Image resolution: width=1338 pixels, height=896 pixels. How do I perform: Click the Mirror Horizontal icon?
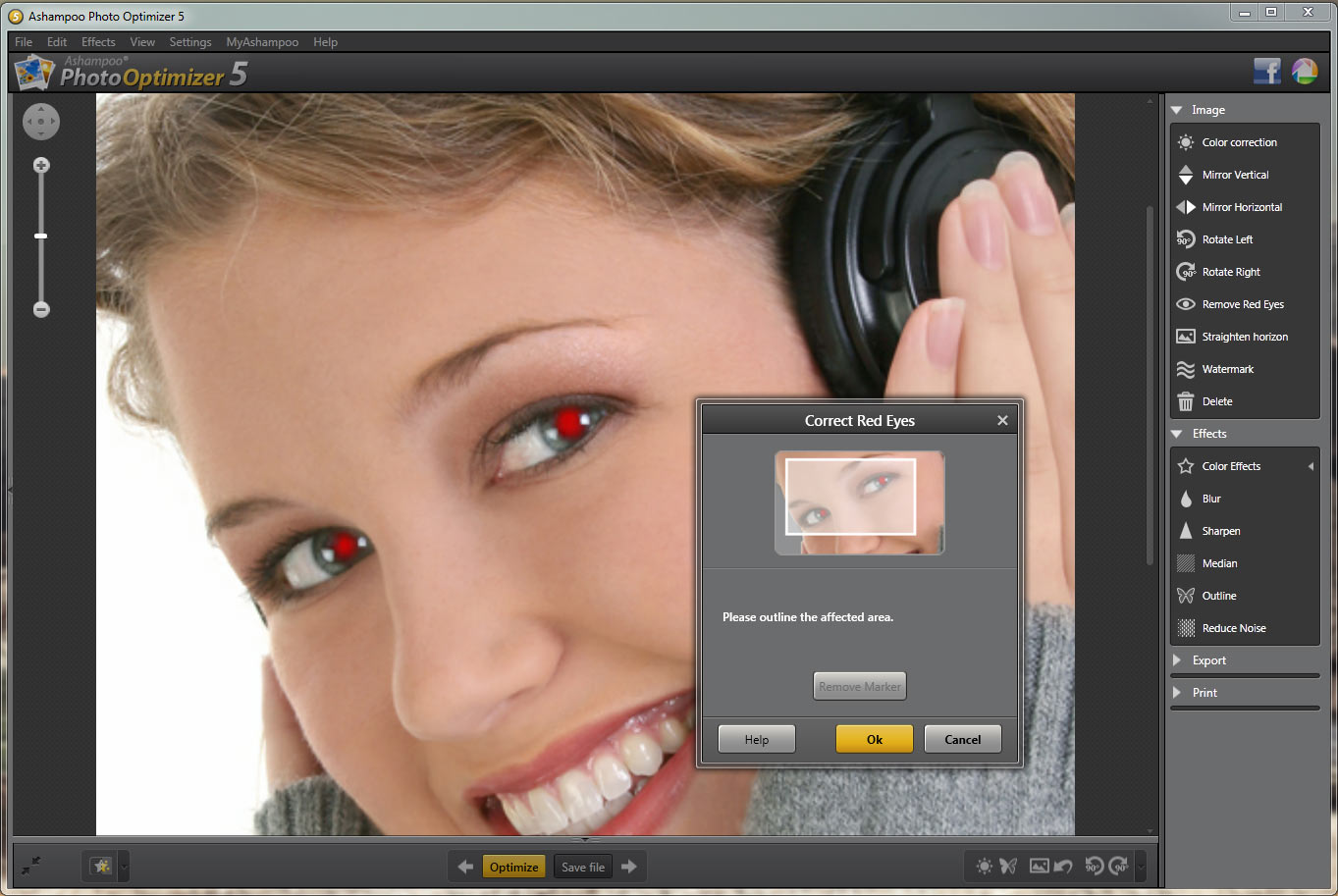(1186, 207)
